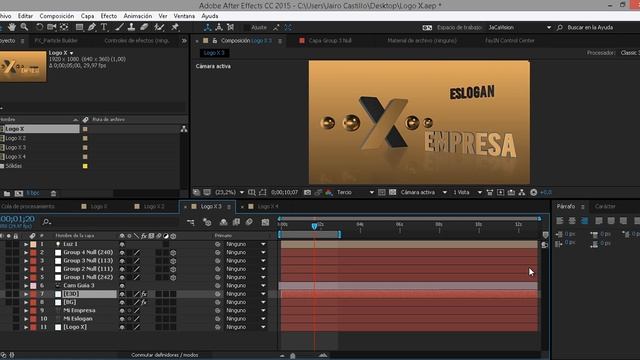640x360 pixels.
Task: Toggle Ajuste snapping checkbox
Action: (247, 27)
